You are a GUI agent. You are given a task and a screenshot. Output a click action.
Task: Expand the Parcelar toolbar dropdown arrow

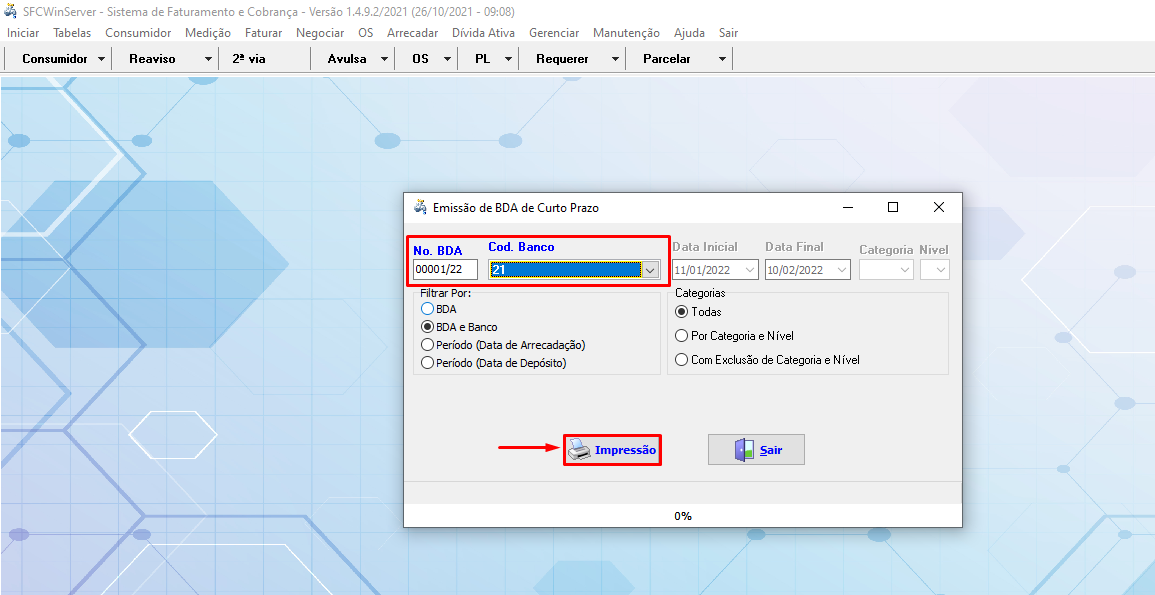(x=722, y=59)
